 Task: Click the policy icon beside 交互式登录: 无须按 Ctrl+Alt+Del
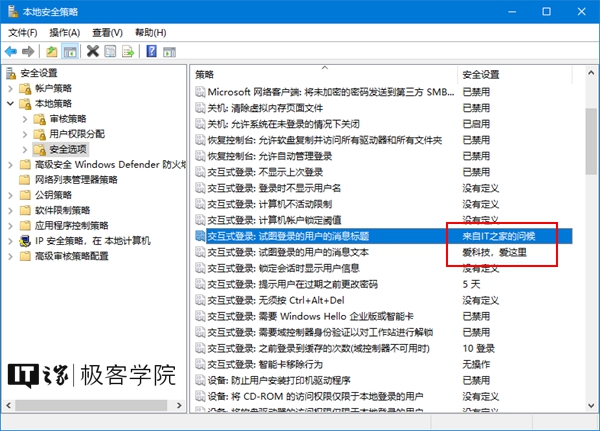pyautogui.click(x=201, y=300)
